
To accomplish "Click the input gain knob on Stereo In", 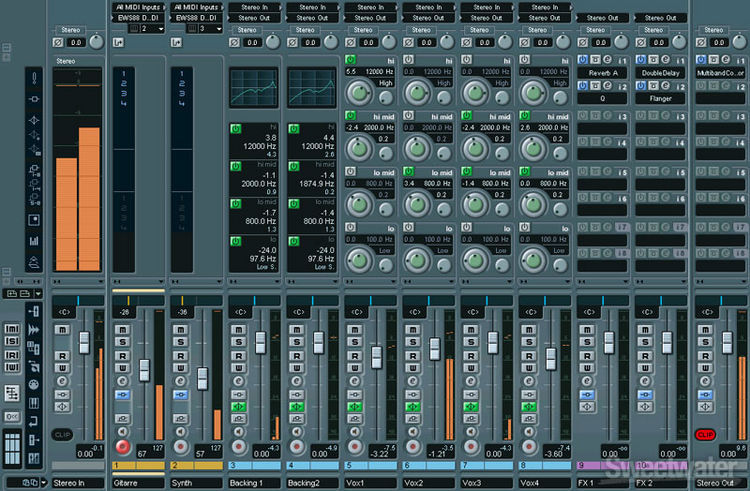I will coord(96,42).
